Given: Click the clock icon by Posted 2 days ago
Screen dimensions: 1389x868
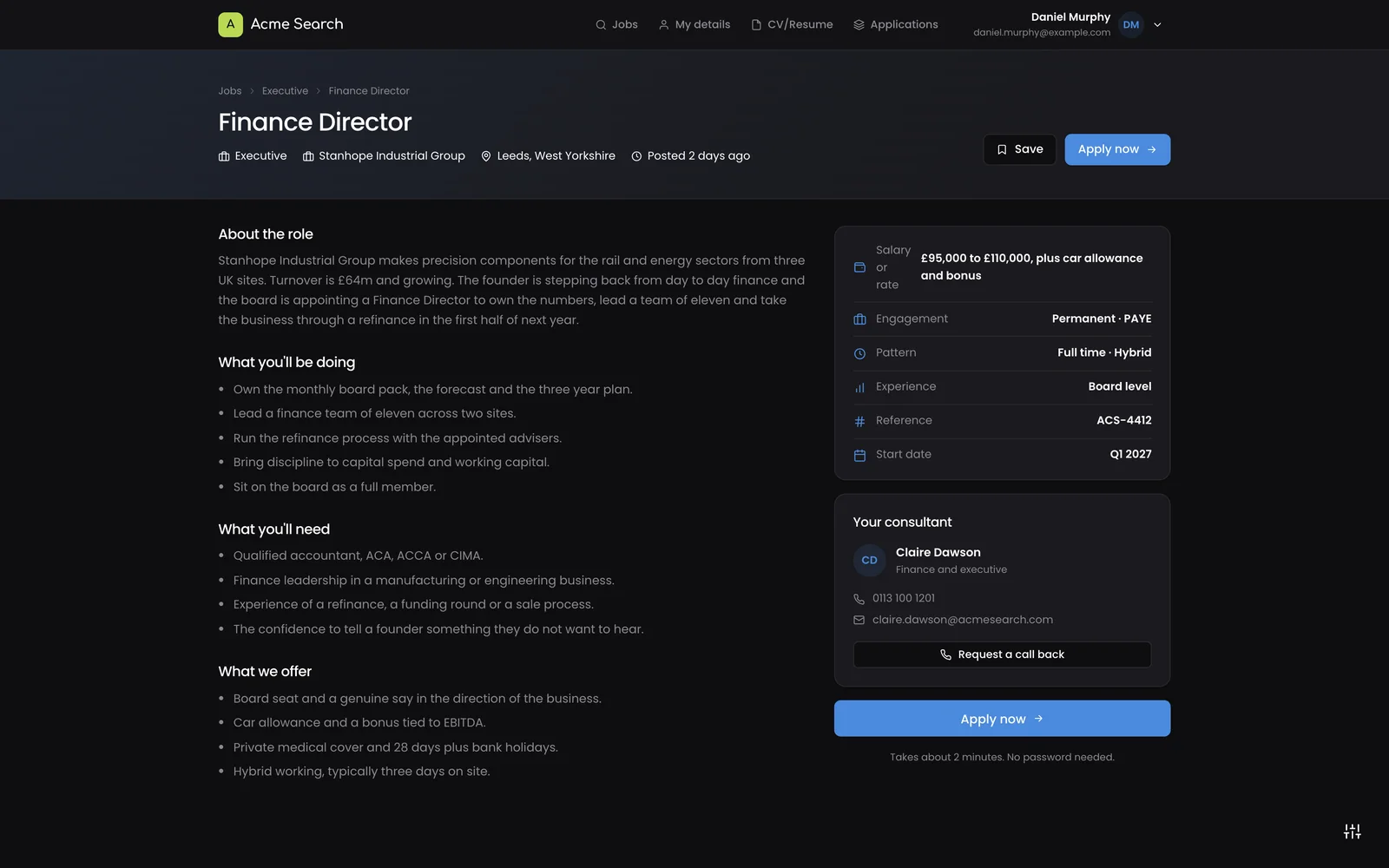Looking at the screenshot, I should pyautogui.click(x=636, y=156).
